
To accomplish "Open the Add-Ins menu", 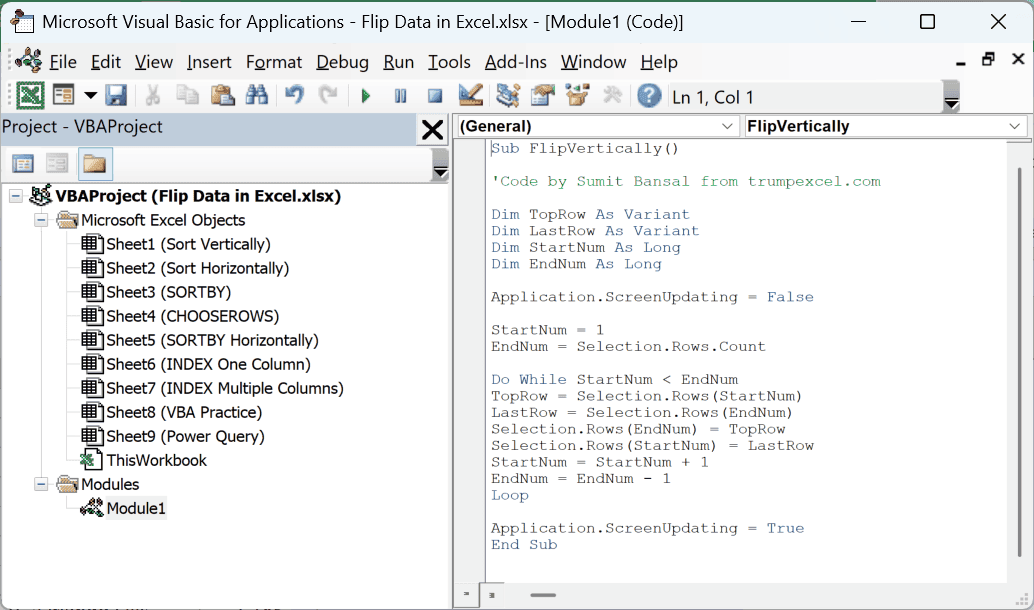I will point(516,62).
